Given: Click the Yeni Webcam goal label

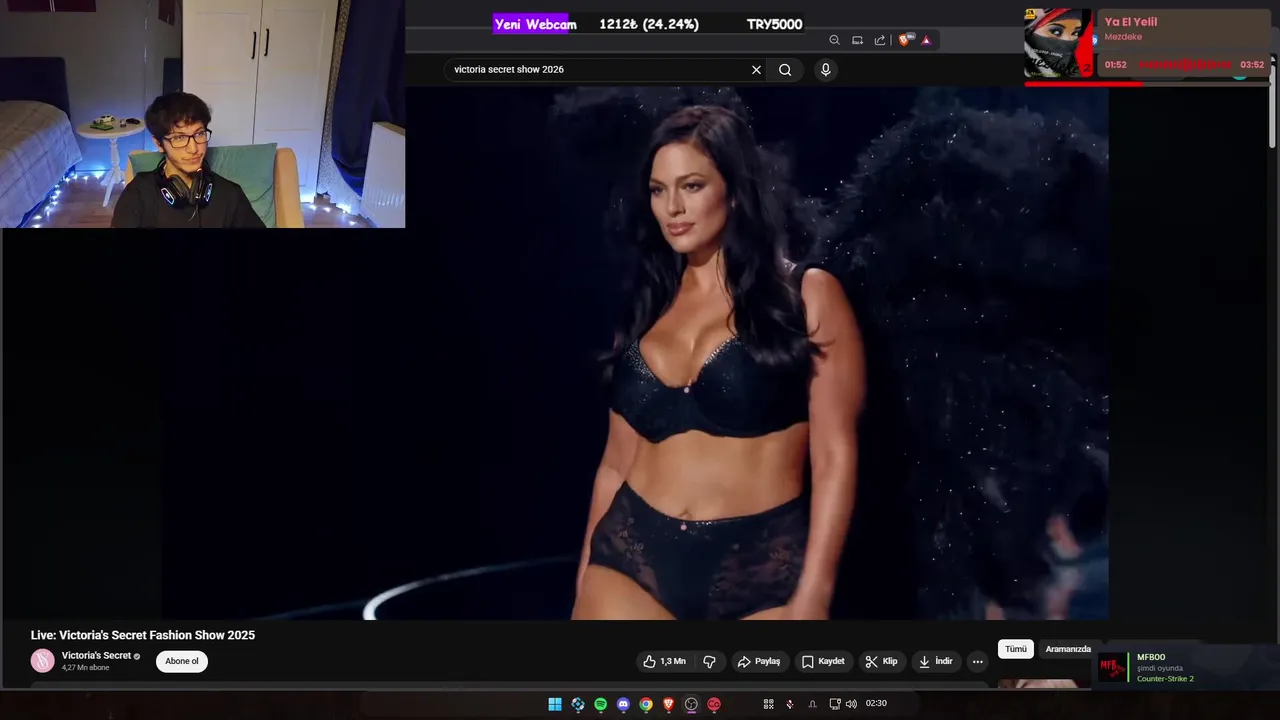Looking at the screenshot, I should pyautogui.click(x=535, y=24).
